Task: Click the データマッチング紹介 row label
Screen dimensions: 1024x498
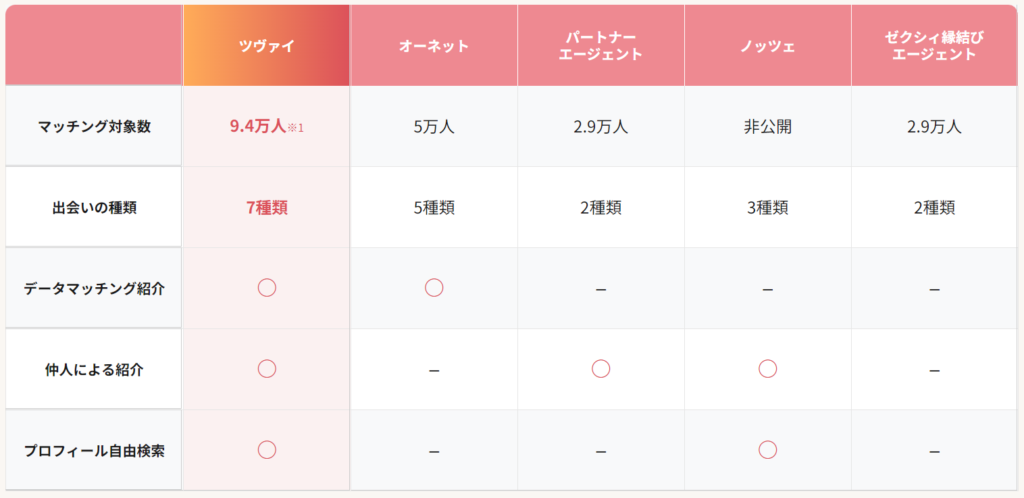Action: (94, 288)
